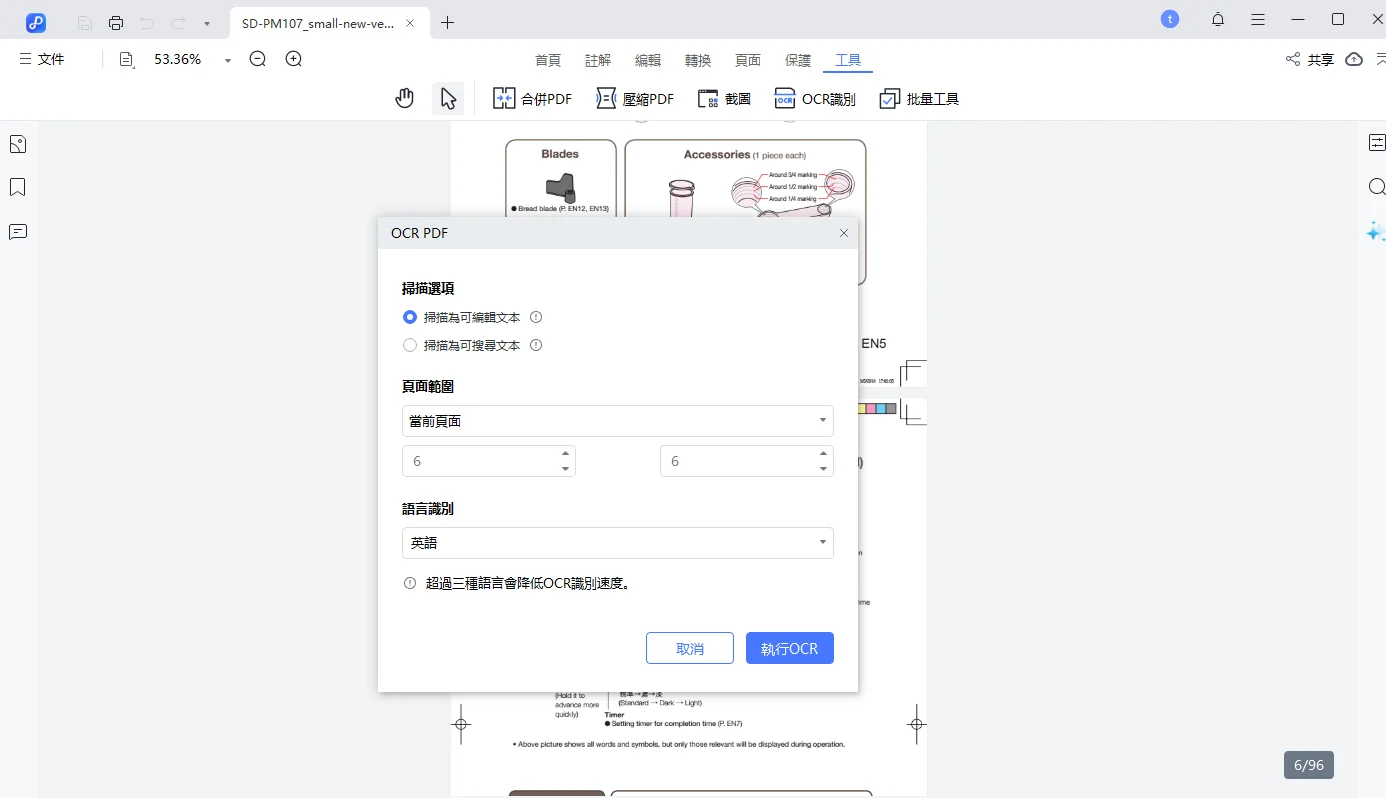Image resolution: width=1386 pixels, height=798 pixels.
Task: Click the 取消 button
Action: point(690,648)
